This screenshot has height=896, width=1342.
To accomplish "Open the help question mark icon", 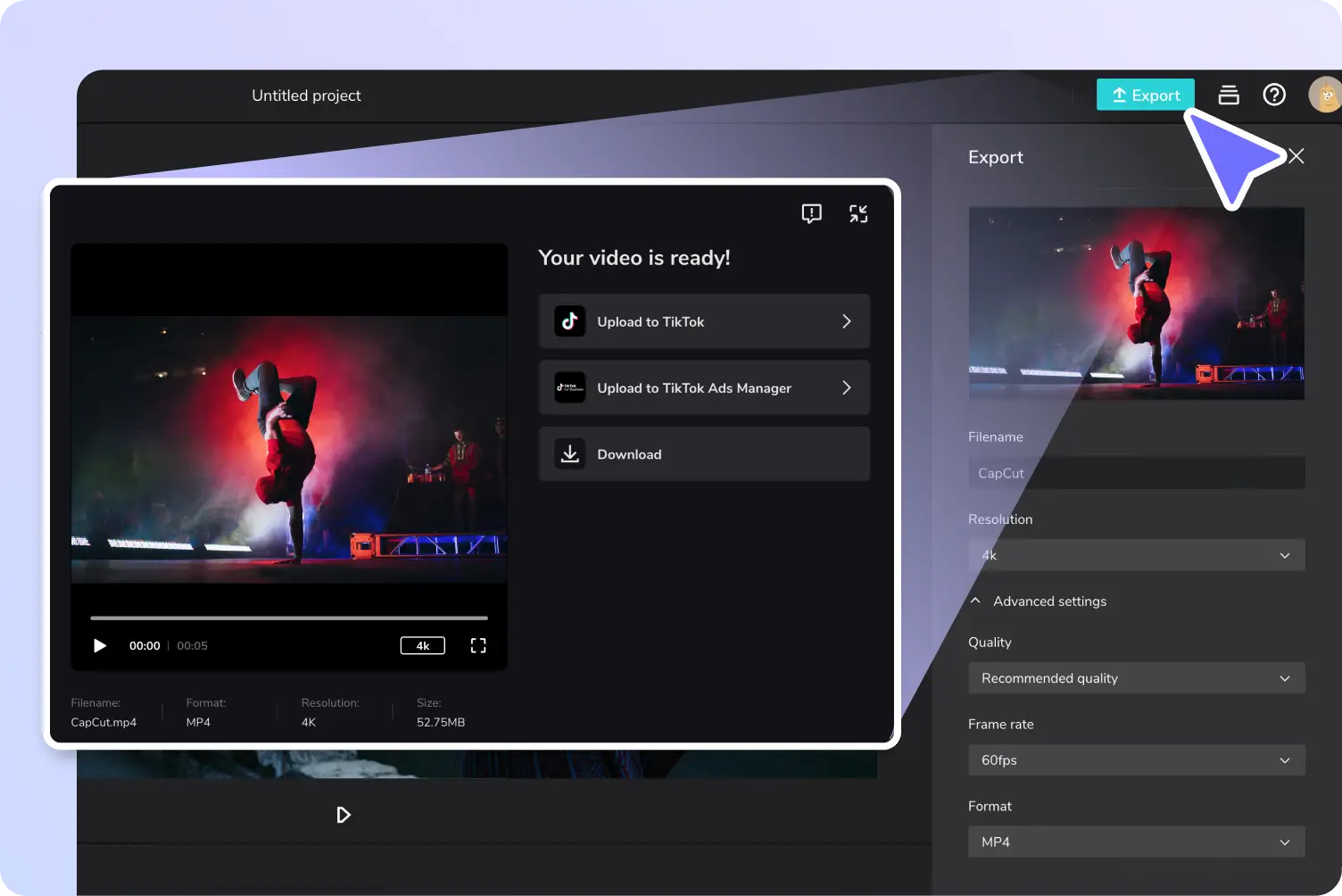I will click(x=1274, y=95).
